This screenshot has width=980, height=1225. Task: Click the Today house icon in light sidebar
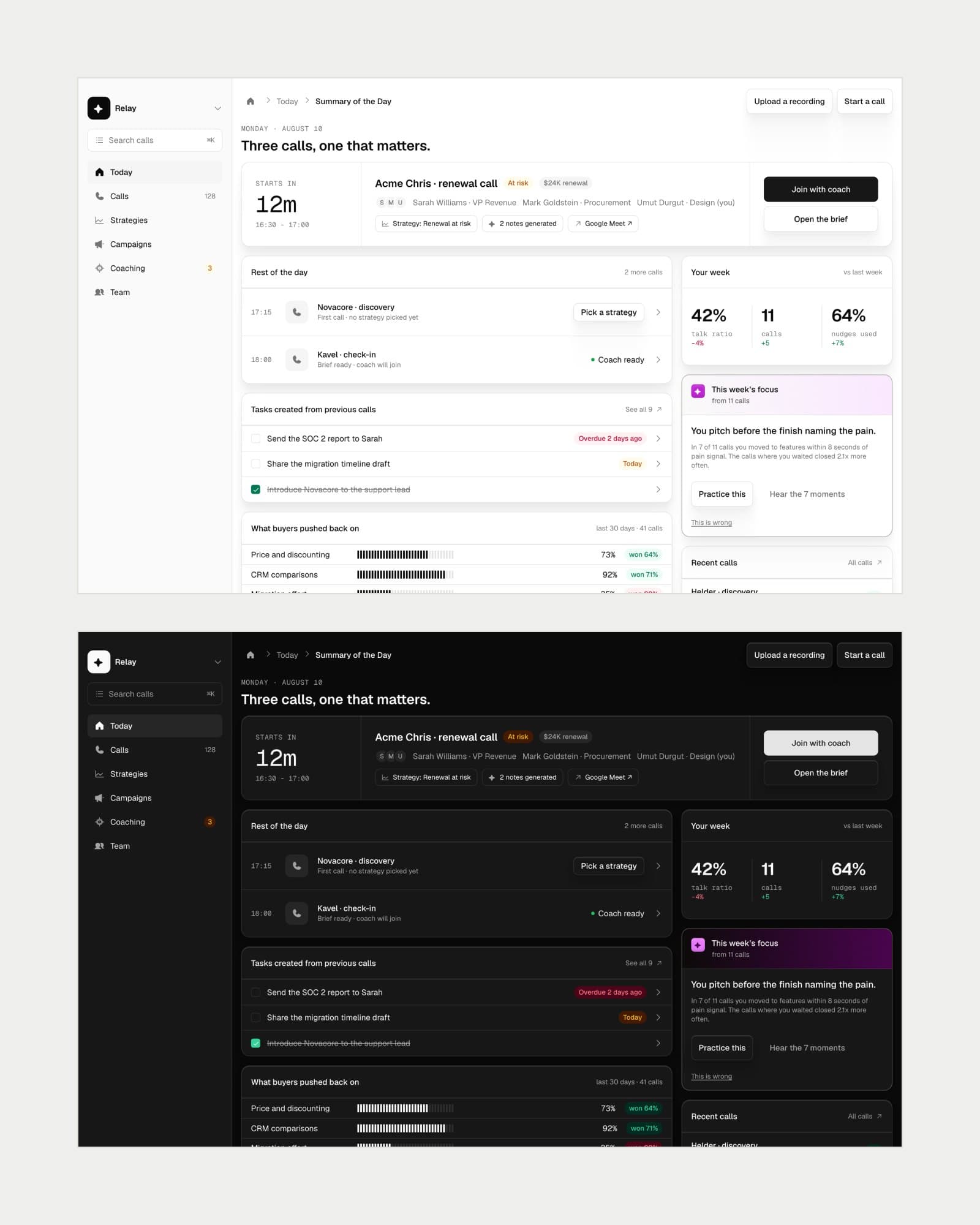pos(99,173)
